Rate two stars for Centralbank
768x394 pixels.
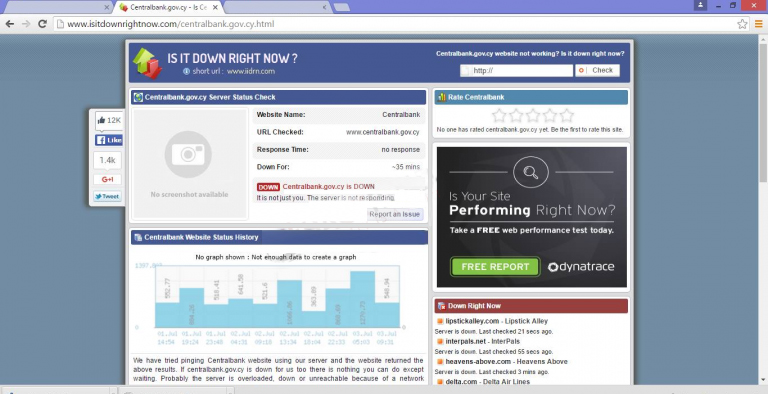pos(516,116)
